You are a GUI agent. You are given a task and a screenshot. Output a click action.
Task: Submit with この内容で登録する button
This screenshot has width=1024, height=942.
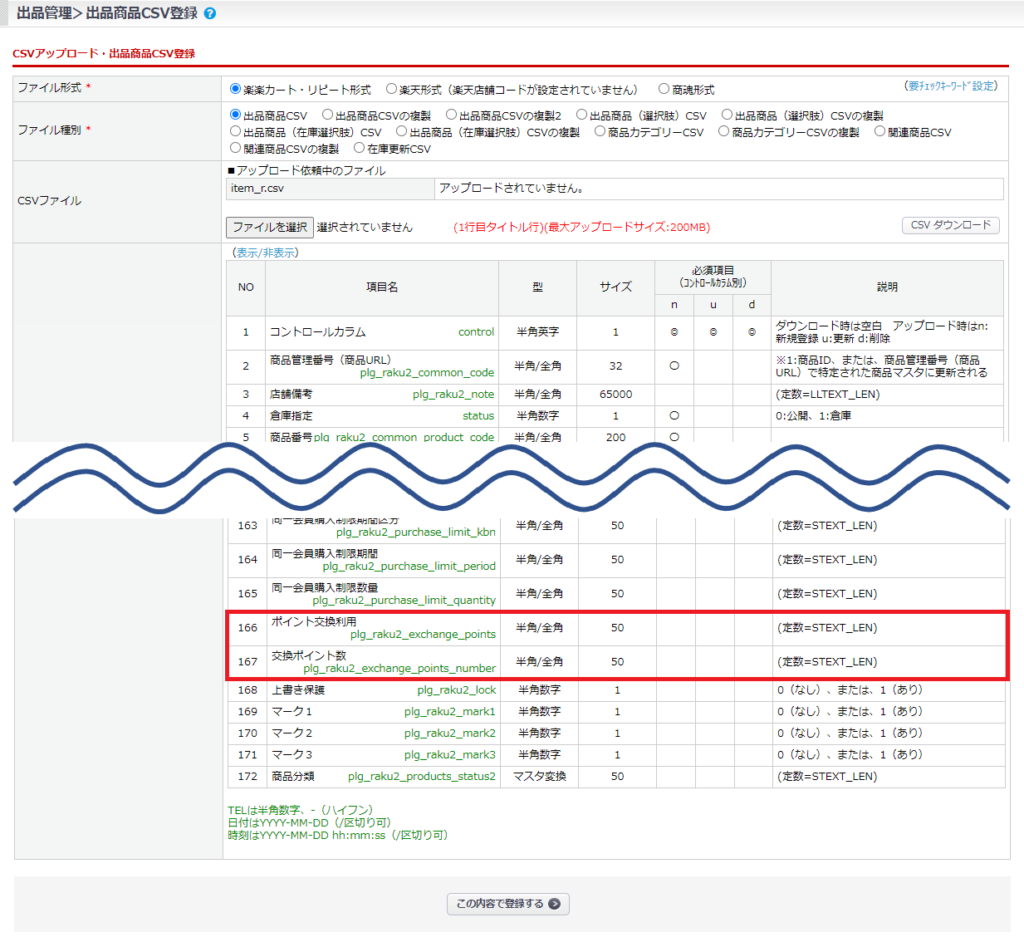click(508, 904)
